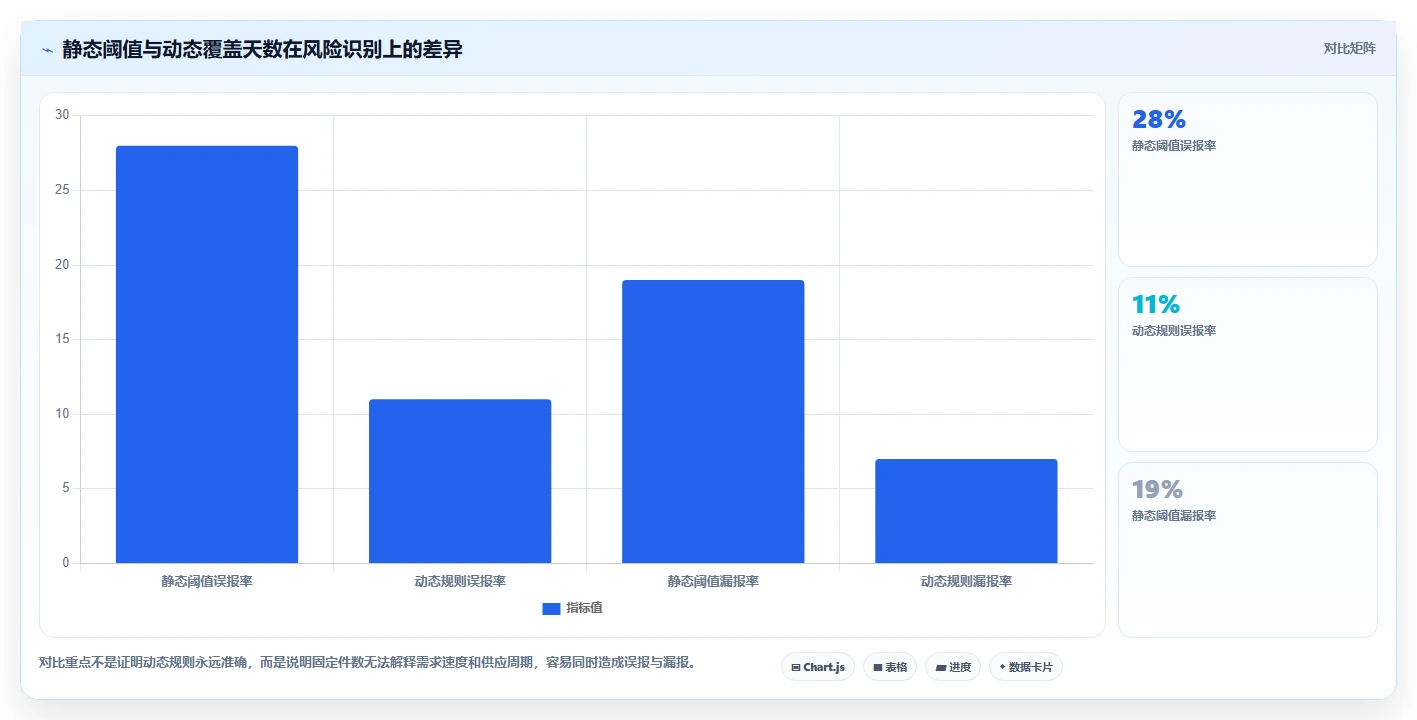
Task: Click the 动态规则漏报率 x-axis label
Action: (966, 581)
